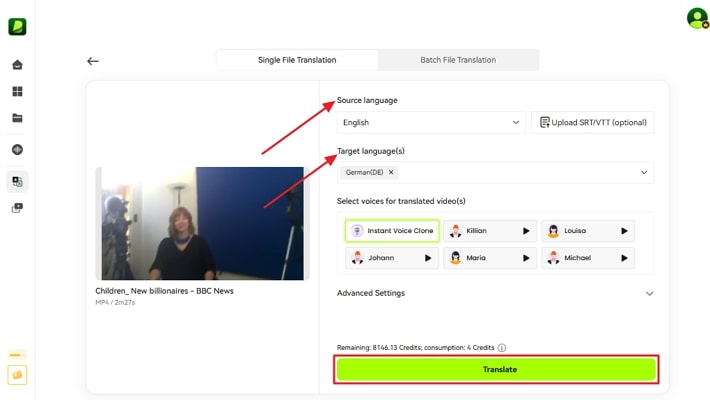Play Maria voice preview

[526, 258]
